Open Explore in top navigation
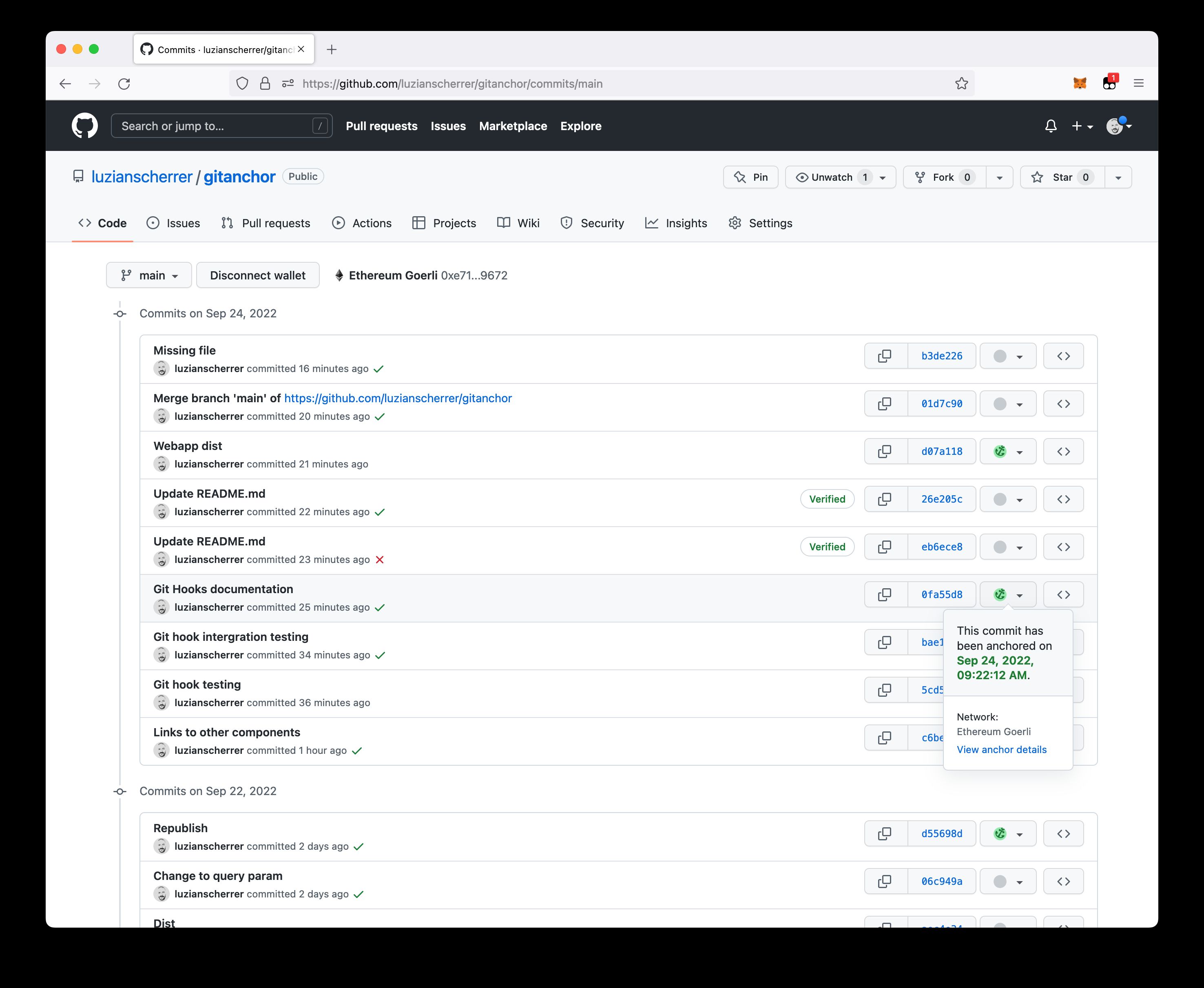 tap(580, 126)
